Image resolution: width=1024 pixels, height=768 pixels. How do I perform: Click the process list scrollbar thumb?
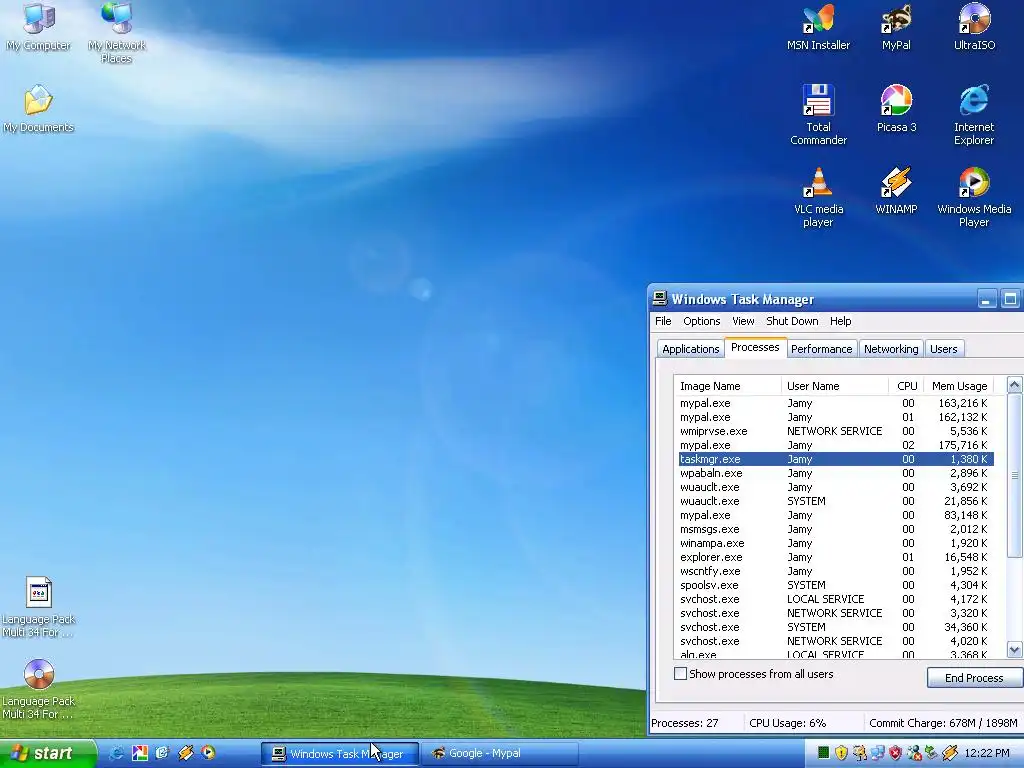[x=1014, y=475]
